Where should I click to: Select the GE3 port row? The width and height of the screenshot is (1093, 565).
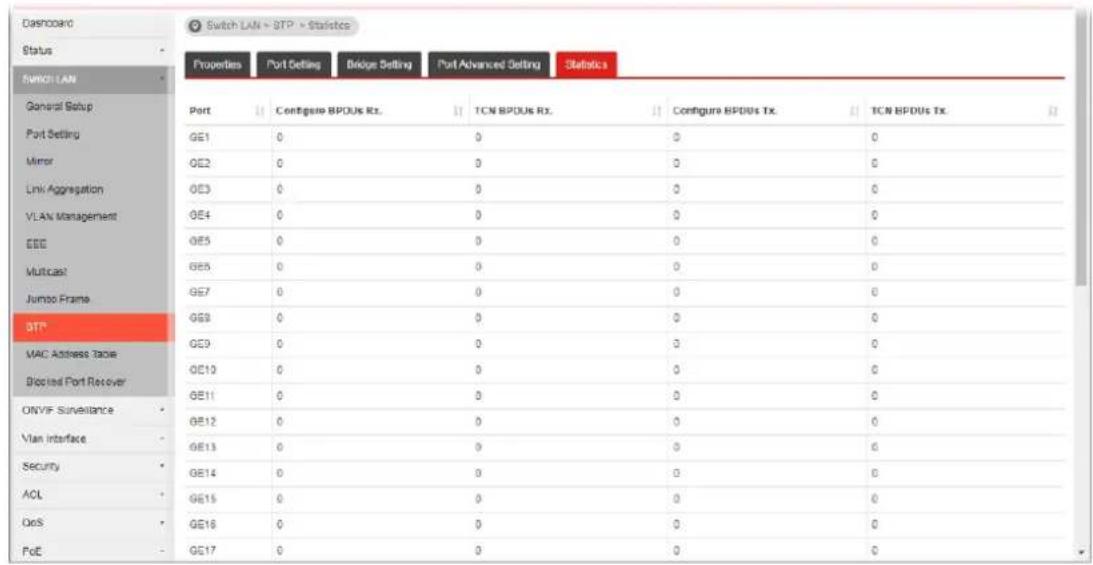tap(625, 190)
